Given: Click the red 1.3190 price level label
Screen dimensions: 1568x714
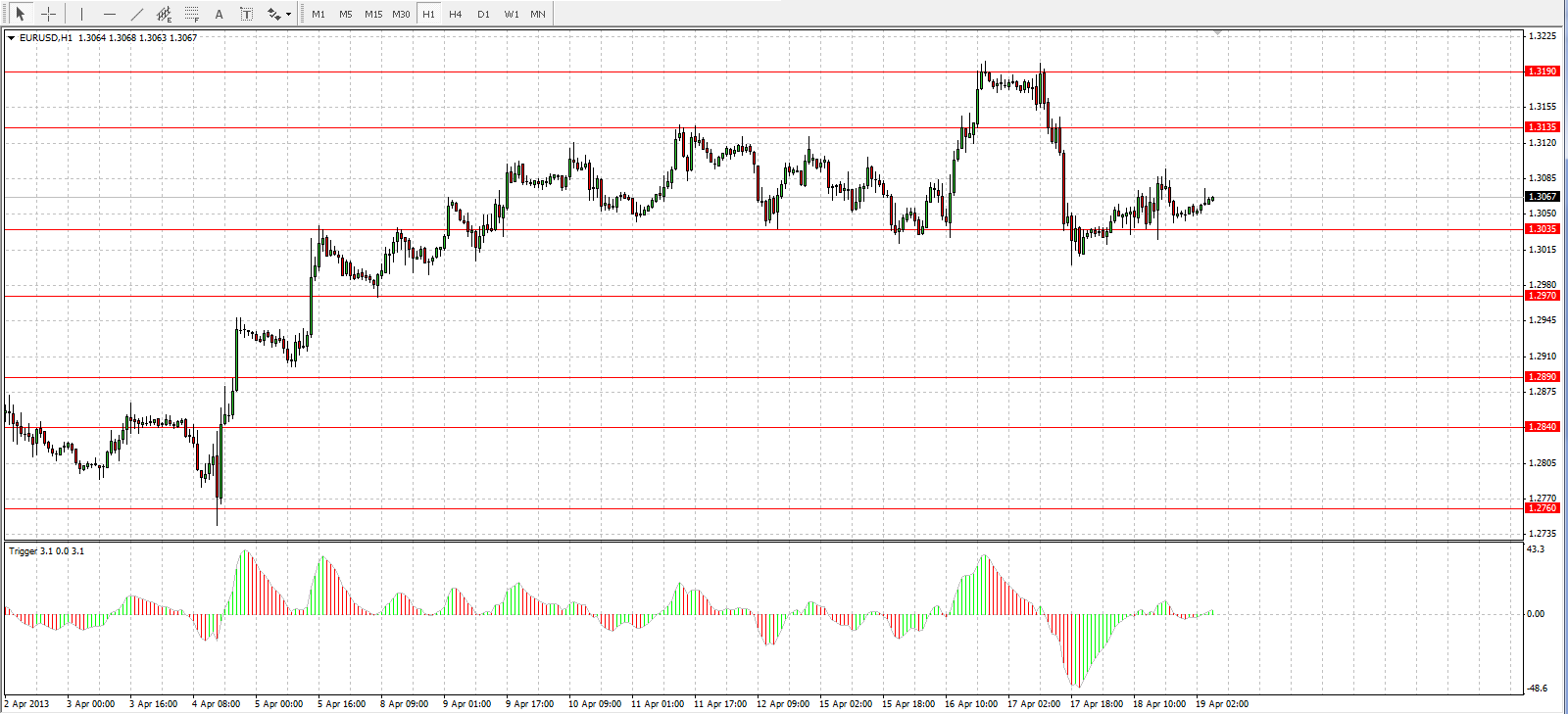Looking at the screenshot, I should tap(1543, 71).
